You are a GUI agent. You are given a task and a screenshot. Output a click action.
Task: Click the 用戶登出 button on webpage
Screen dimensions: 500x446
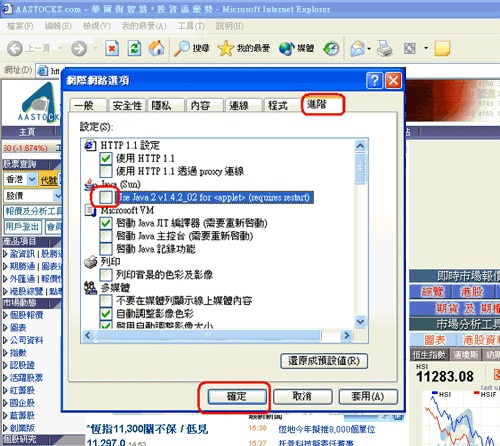pyautogui.click(x=23, y=227)
